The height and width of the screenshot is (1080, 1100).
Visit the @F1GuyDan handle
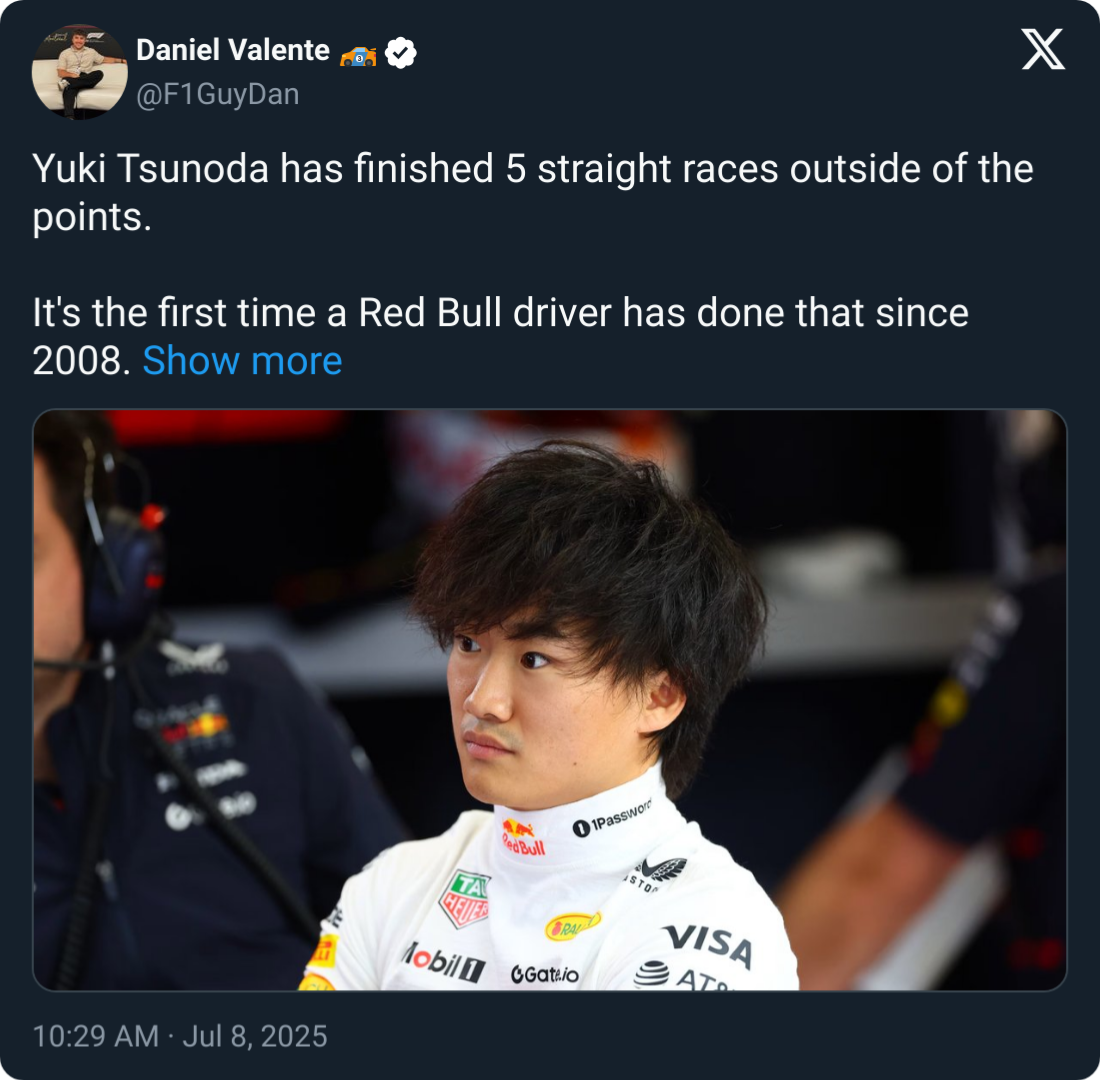click(x=218, y=94)
